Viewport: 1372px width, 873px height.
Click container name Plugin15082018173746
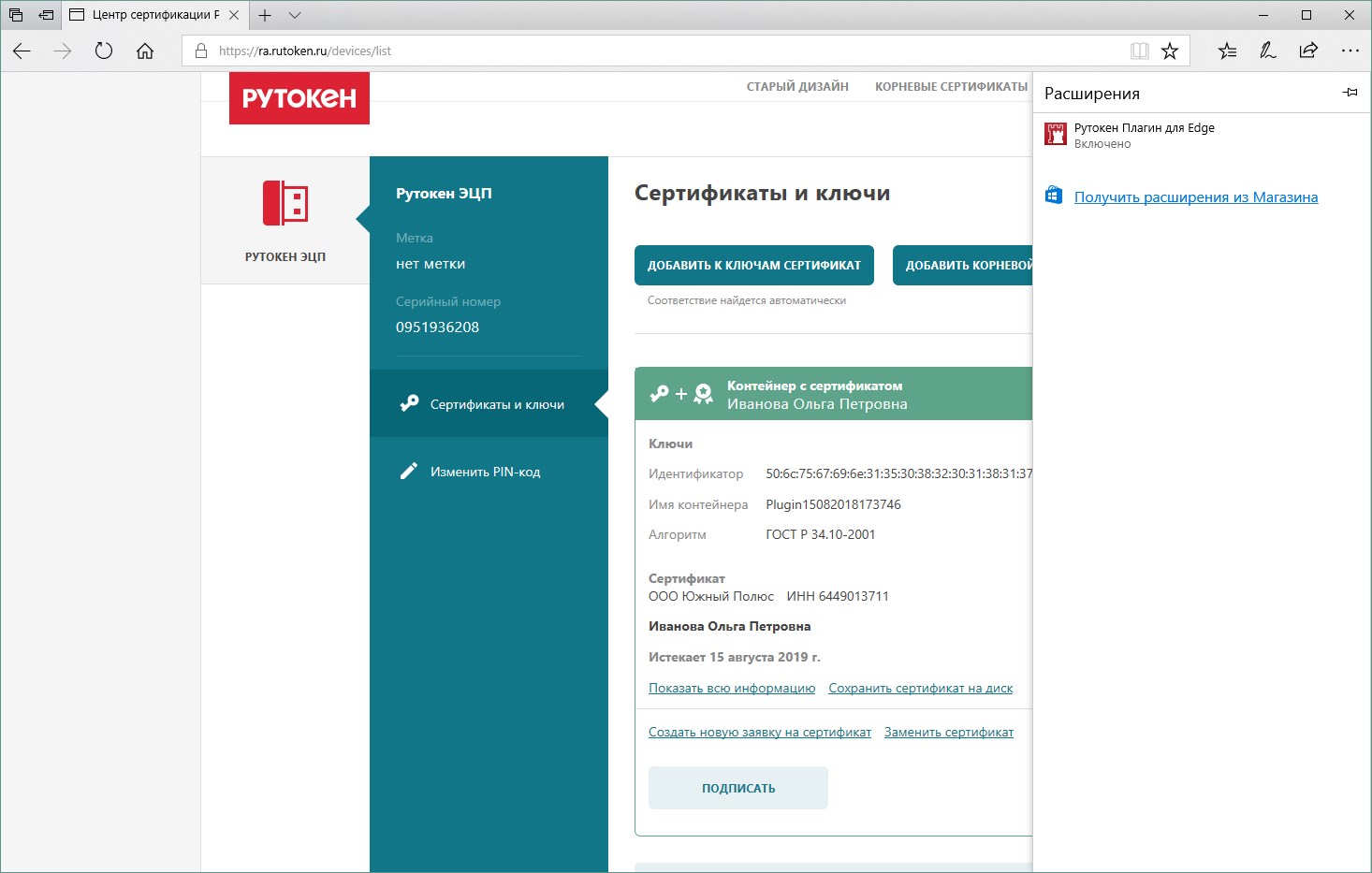coord(833,504)
